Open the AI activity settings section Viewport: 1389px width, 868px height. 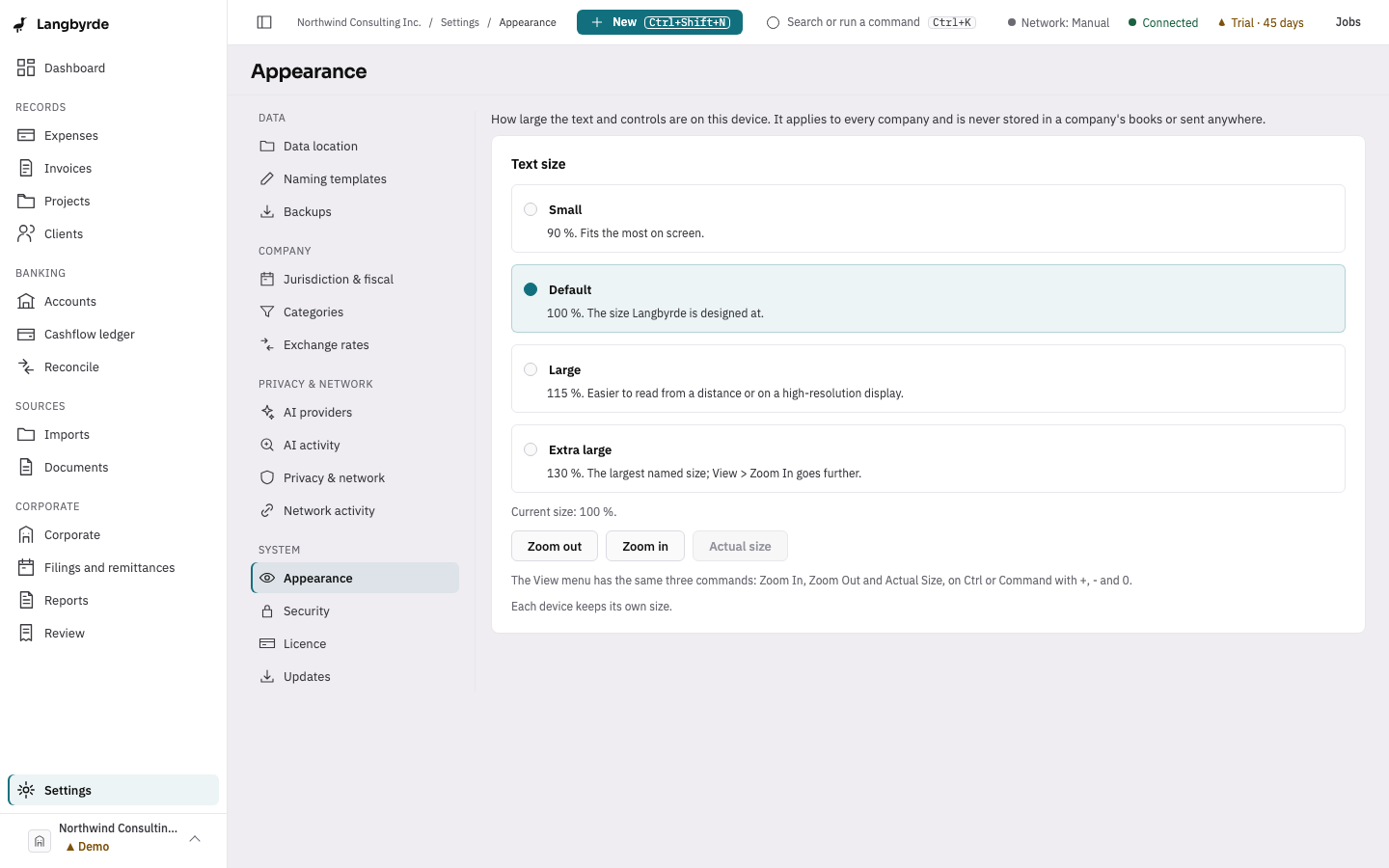coord(355,445)
